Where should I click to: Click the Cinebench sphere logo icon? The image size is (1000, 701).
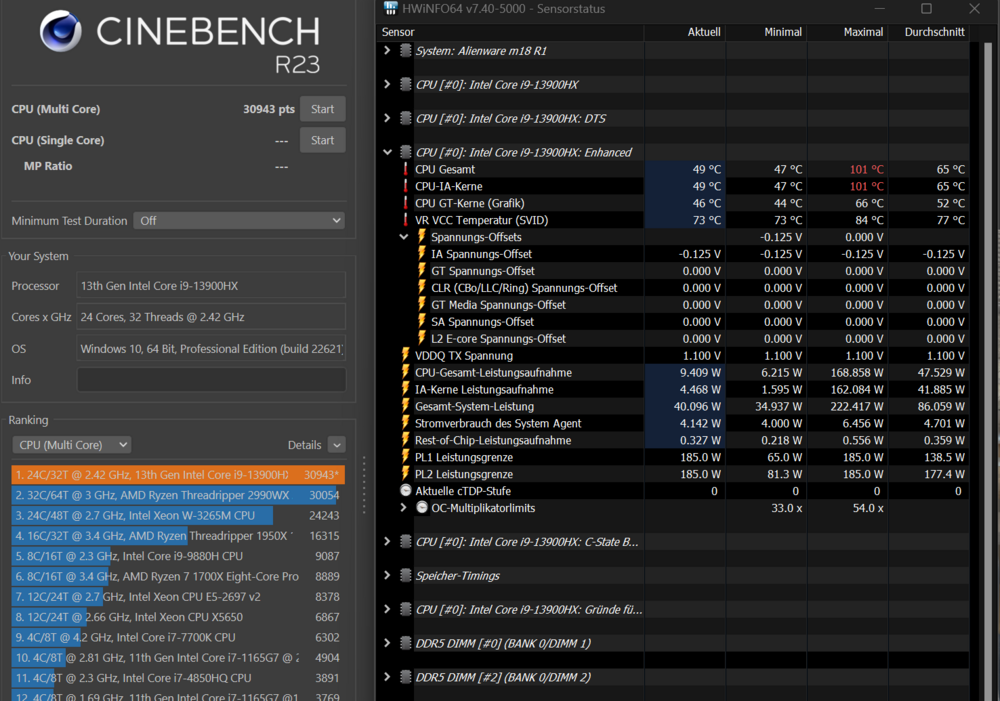tap(61, 31)
